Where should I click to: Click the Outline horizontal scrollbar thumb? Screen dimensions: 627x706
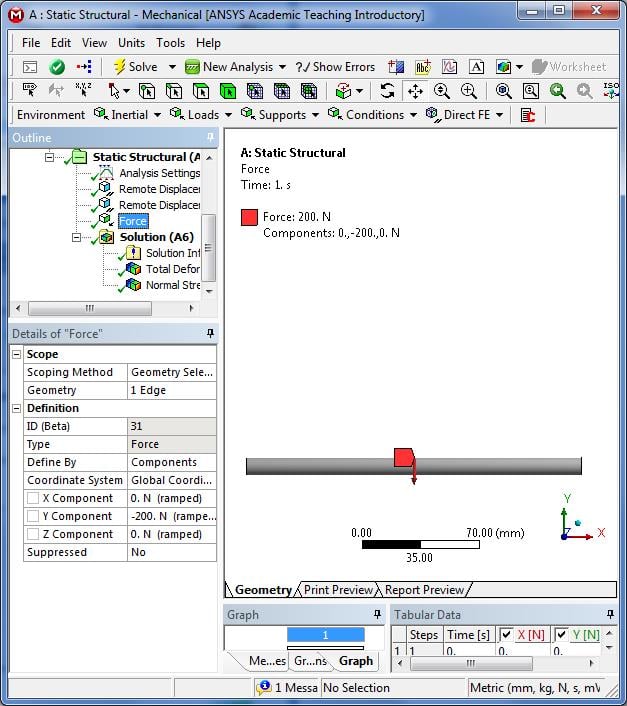(x=90, y=308)
